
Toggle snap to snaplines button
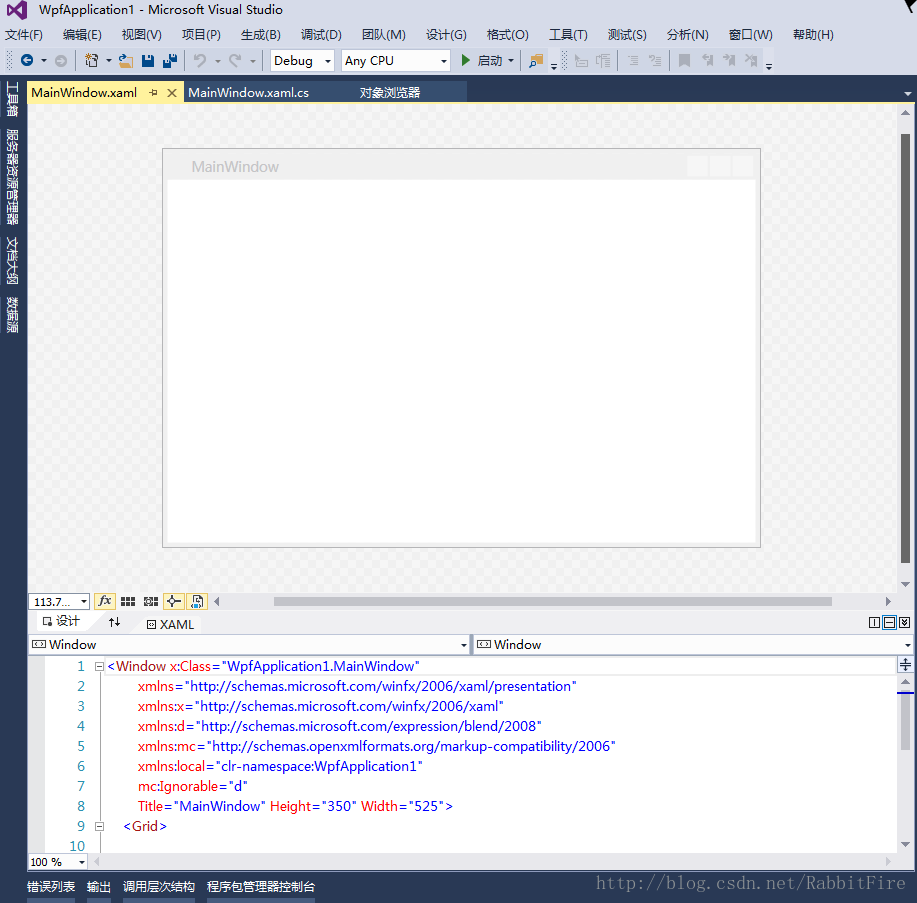(174, 601)
